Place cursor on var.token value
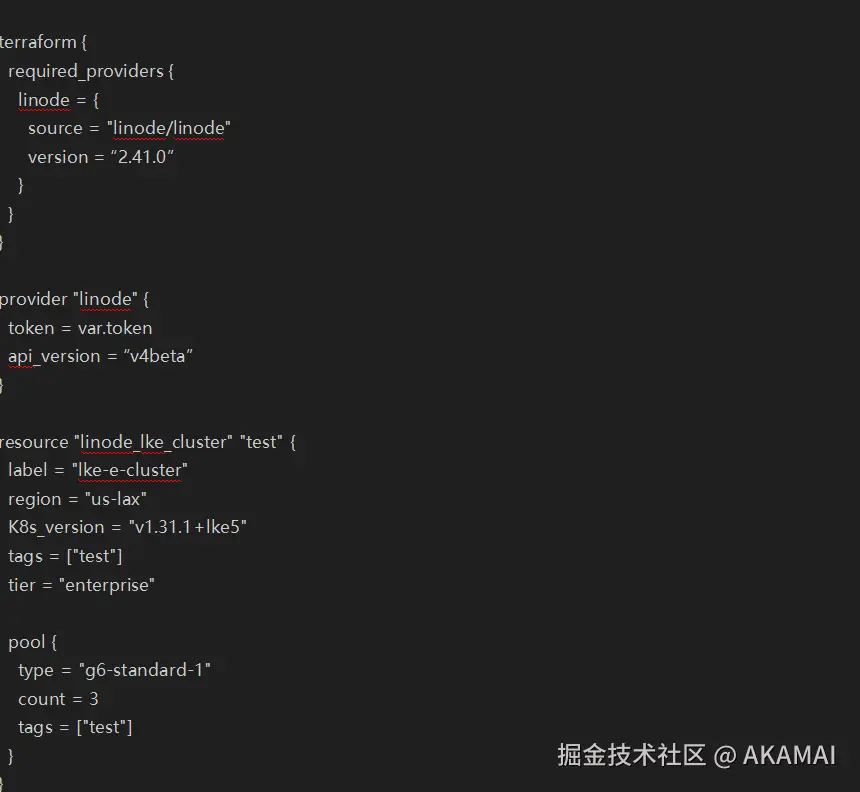Viewport: 860px width, 792px height. (115, 328)
